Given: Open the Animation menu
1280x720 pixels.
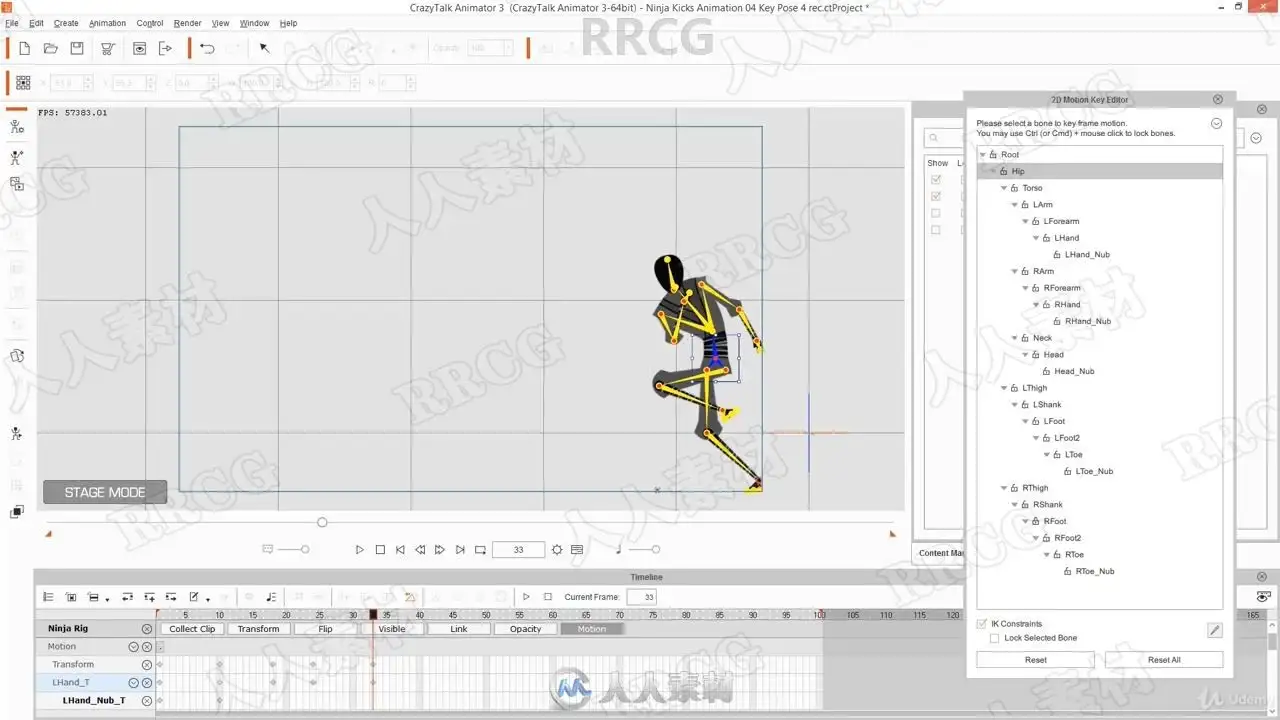Looking at the screenshot, I should 108,23.
